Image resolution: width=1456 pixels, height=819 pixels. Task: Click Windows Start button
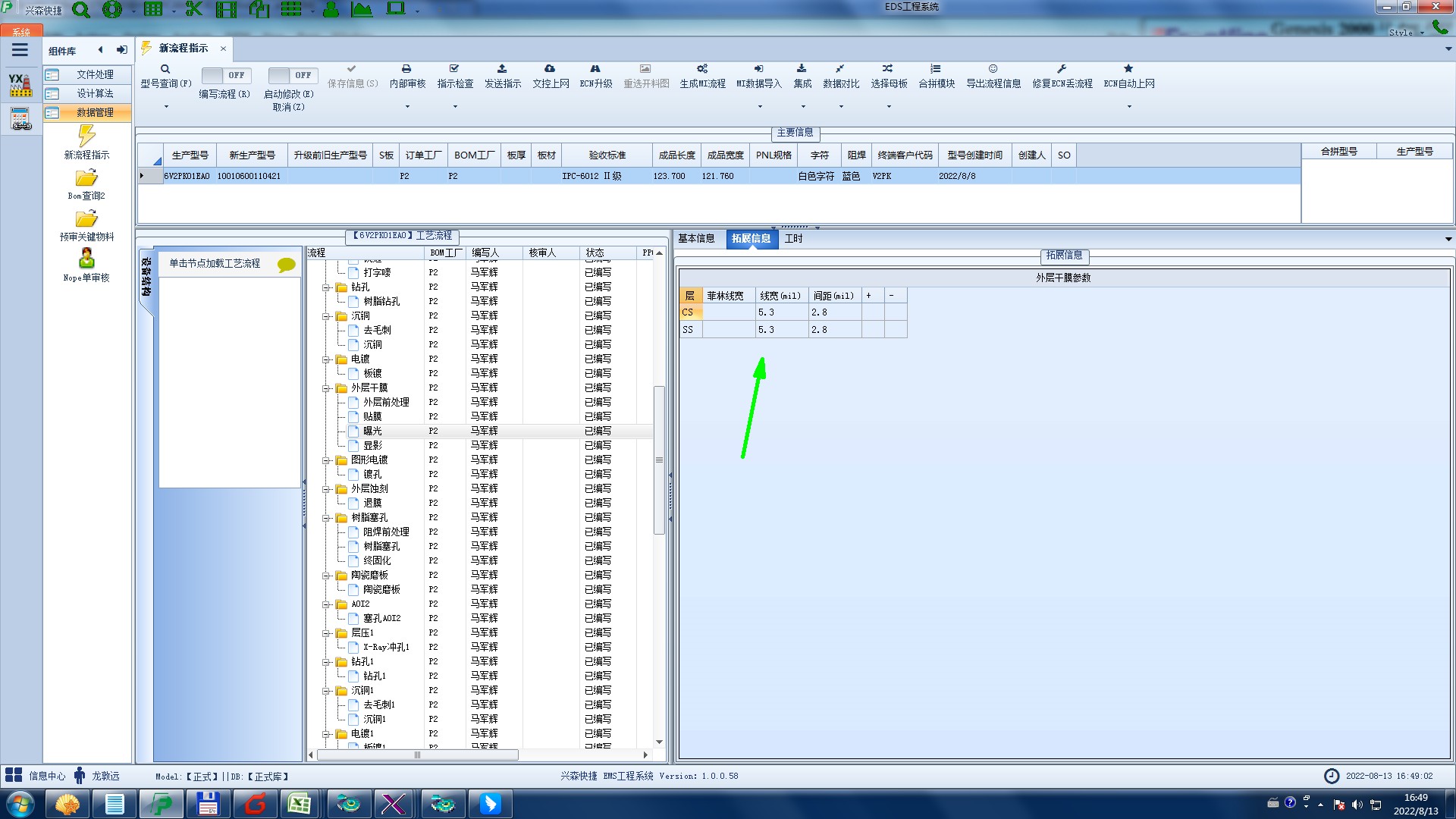click(x=19, y=804)
